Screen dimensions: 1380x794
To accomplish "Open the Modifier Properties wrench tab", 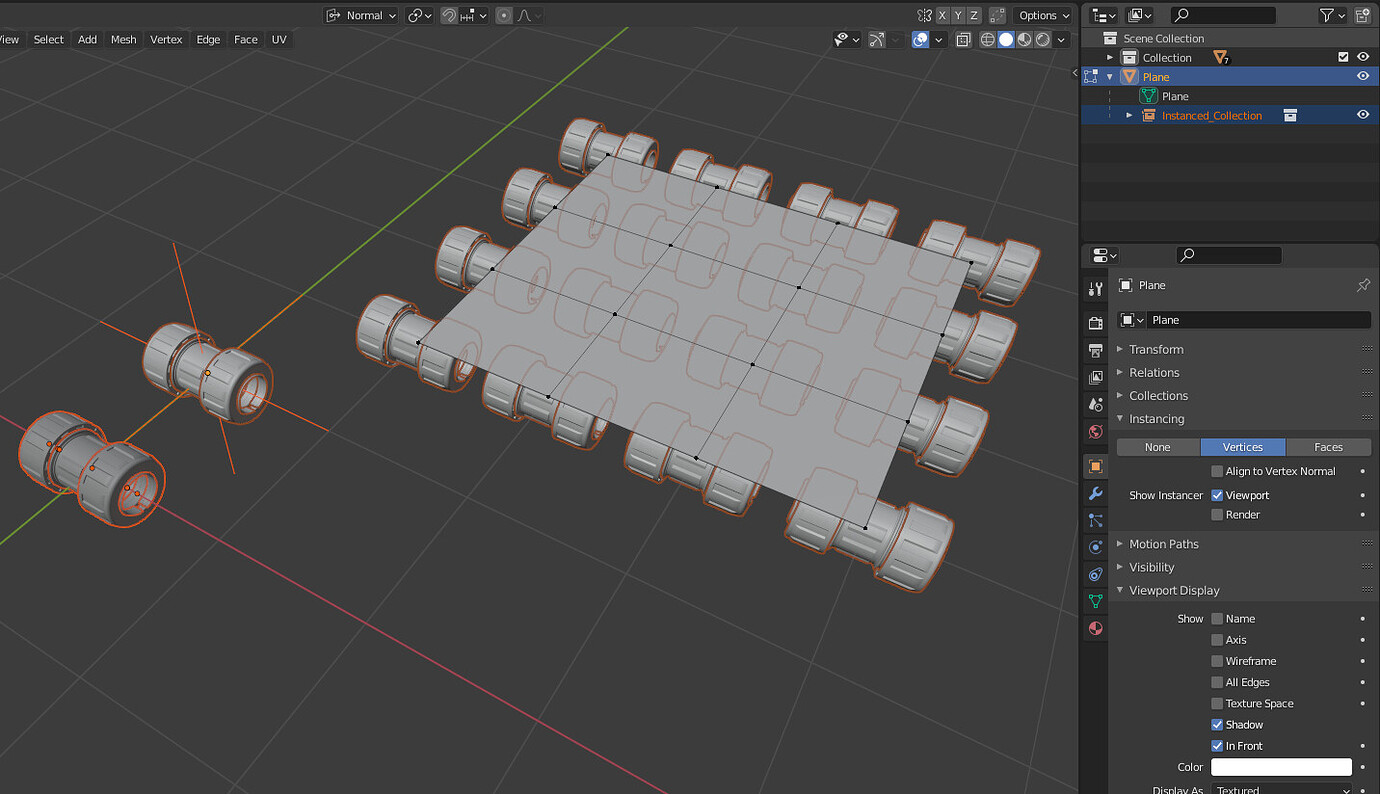I will click(1095, 493).
